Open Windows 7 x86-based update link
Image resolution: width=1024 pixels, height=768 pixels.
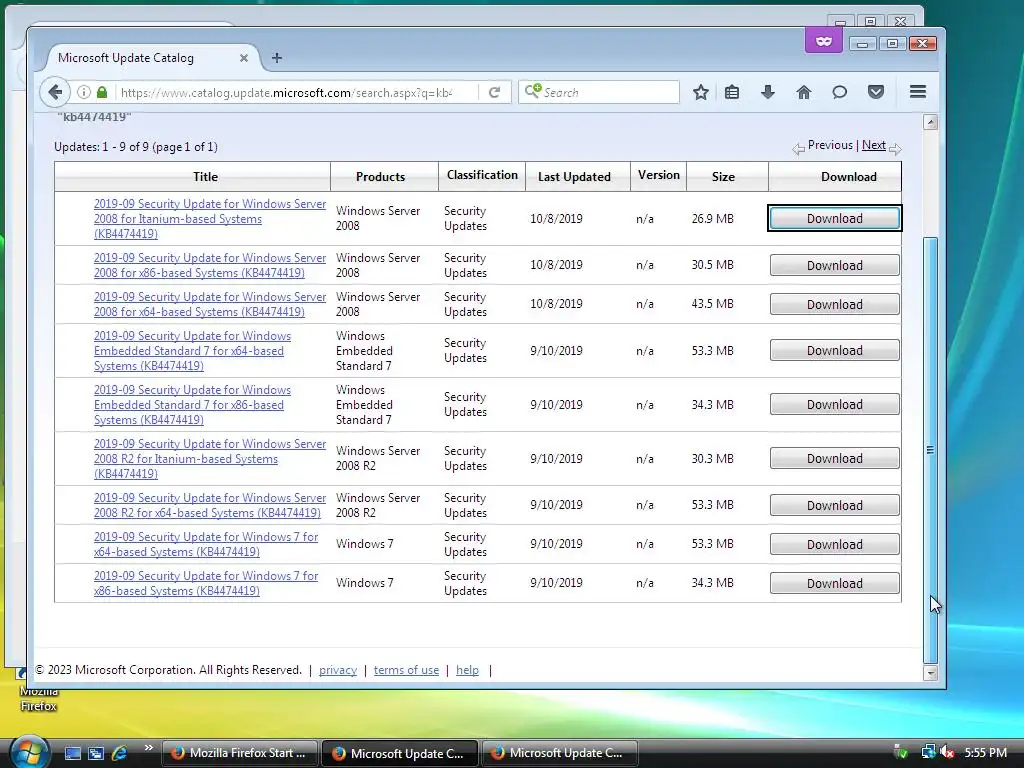click(x=206, y=583)
